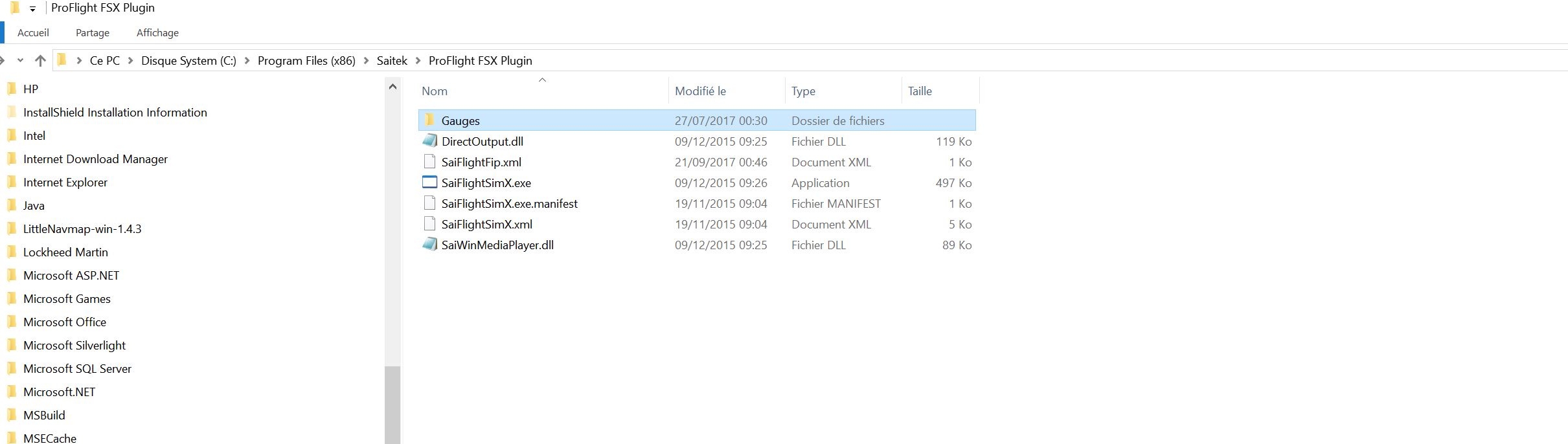The width and height of the screenshot is (1568, 444).
Task: Click the 119 Ko size value
Action: click(x=953, y=141)
